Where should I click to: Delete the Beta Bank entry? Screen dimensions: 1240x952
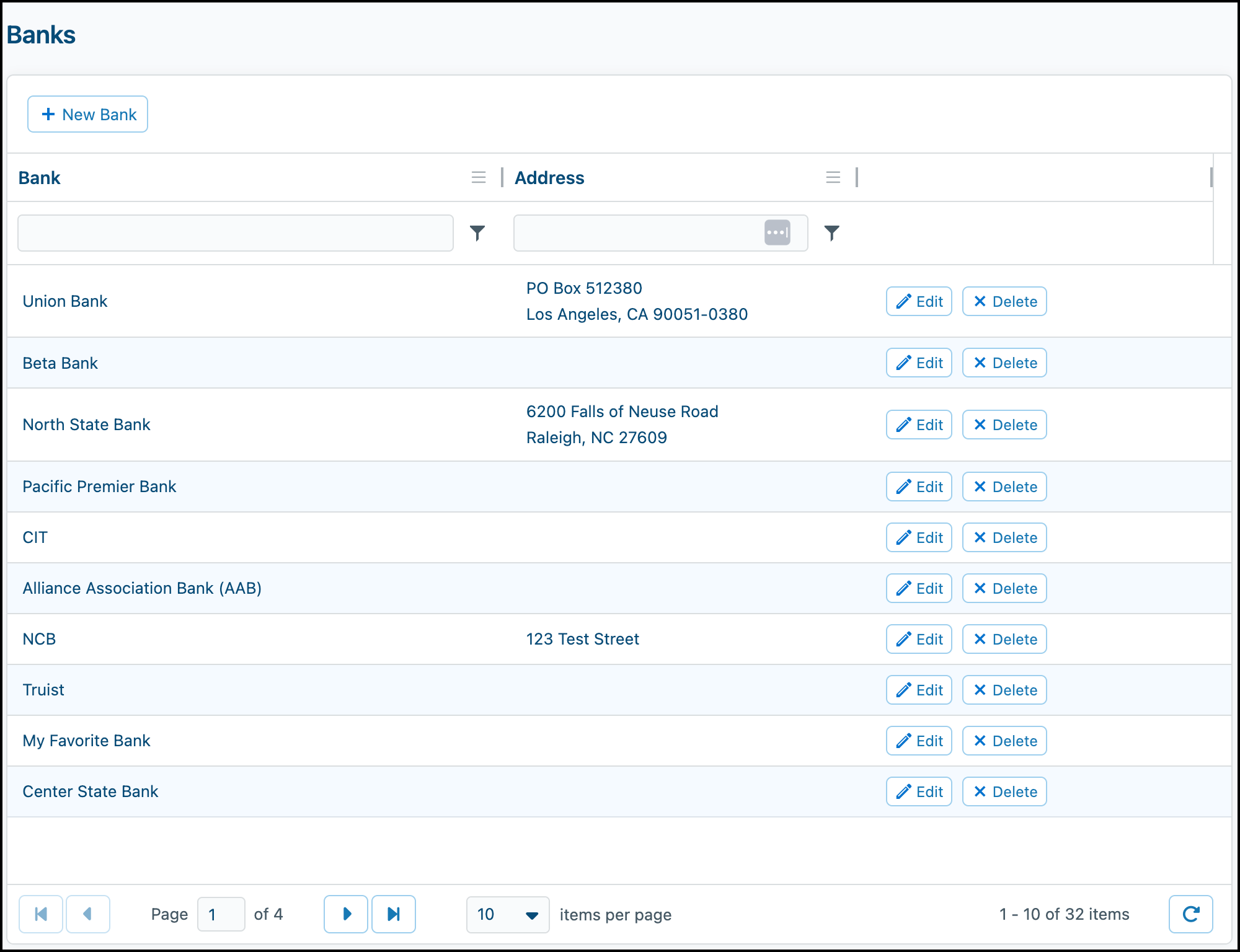click(x=1004, y=363)
